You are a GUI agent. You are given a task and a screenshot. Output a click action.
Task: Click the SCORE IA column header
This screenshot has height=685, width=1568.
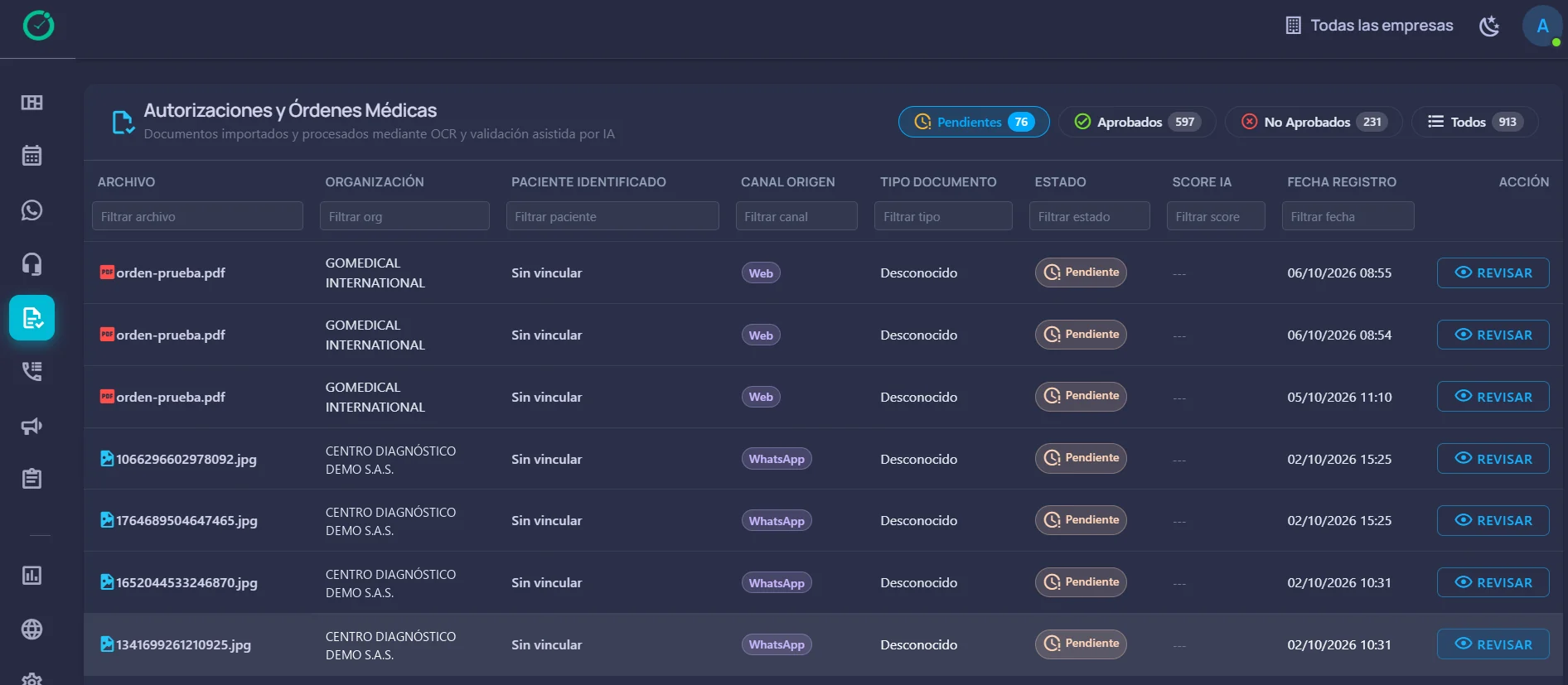[x=1202, y=181]
